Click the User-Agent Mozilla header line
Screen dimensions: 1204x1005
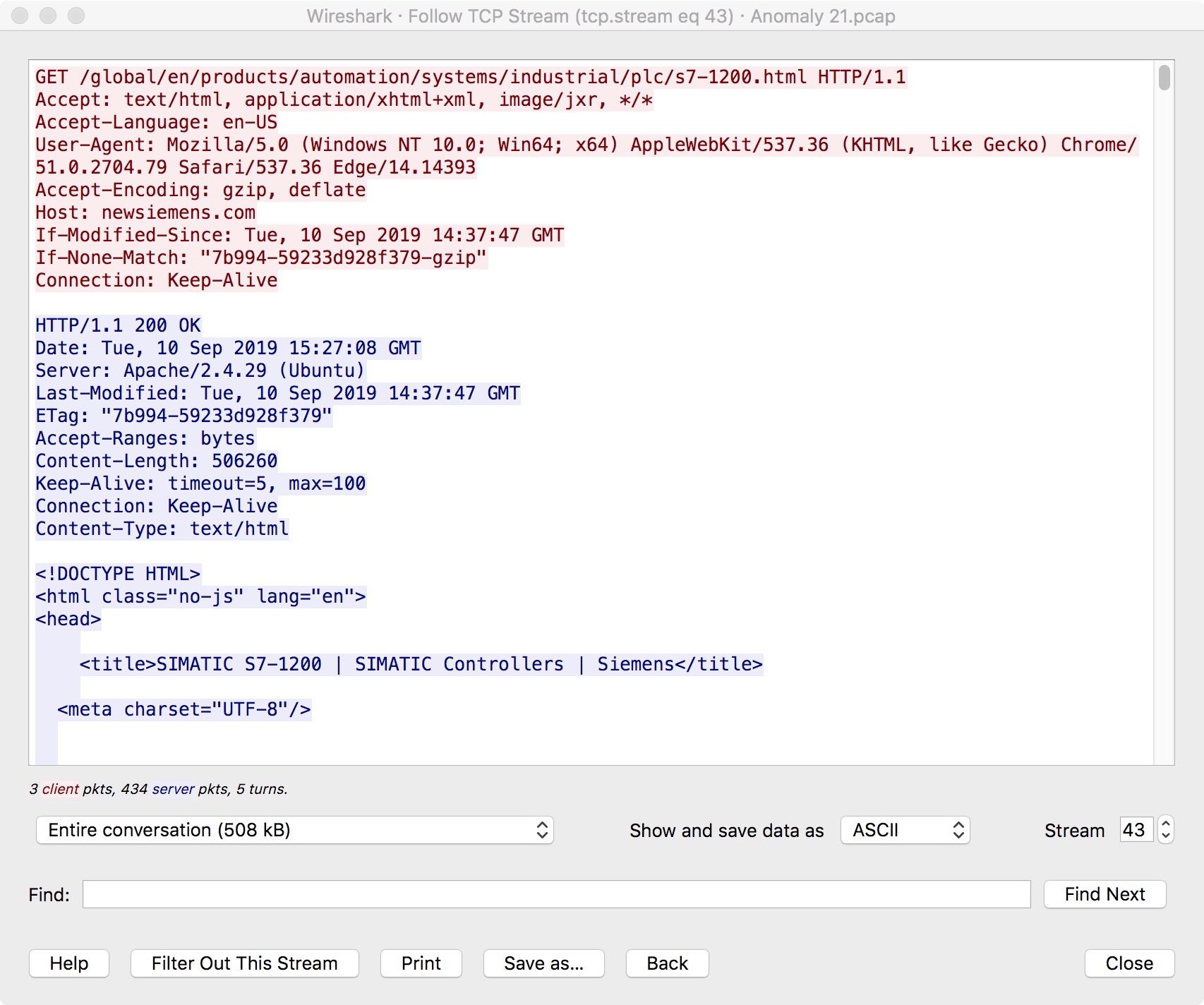pos(587,156)
